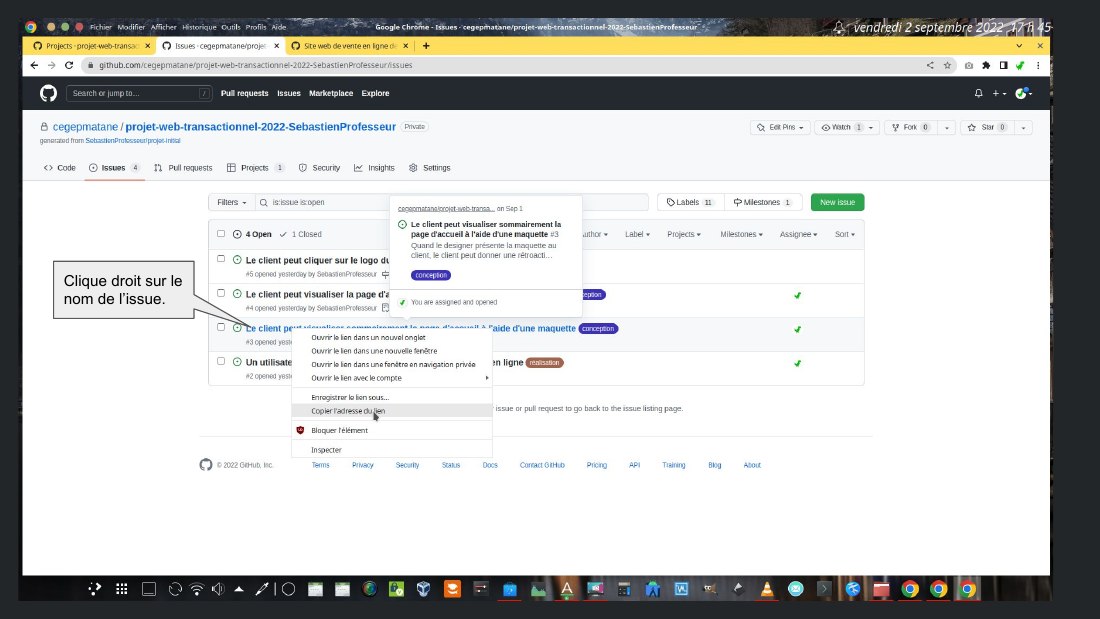
Task: Go back with the browser back arrow
Action: pos(34,65)
